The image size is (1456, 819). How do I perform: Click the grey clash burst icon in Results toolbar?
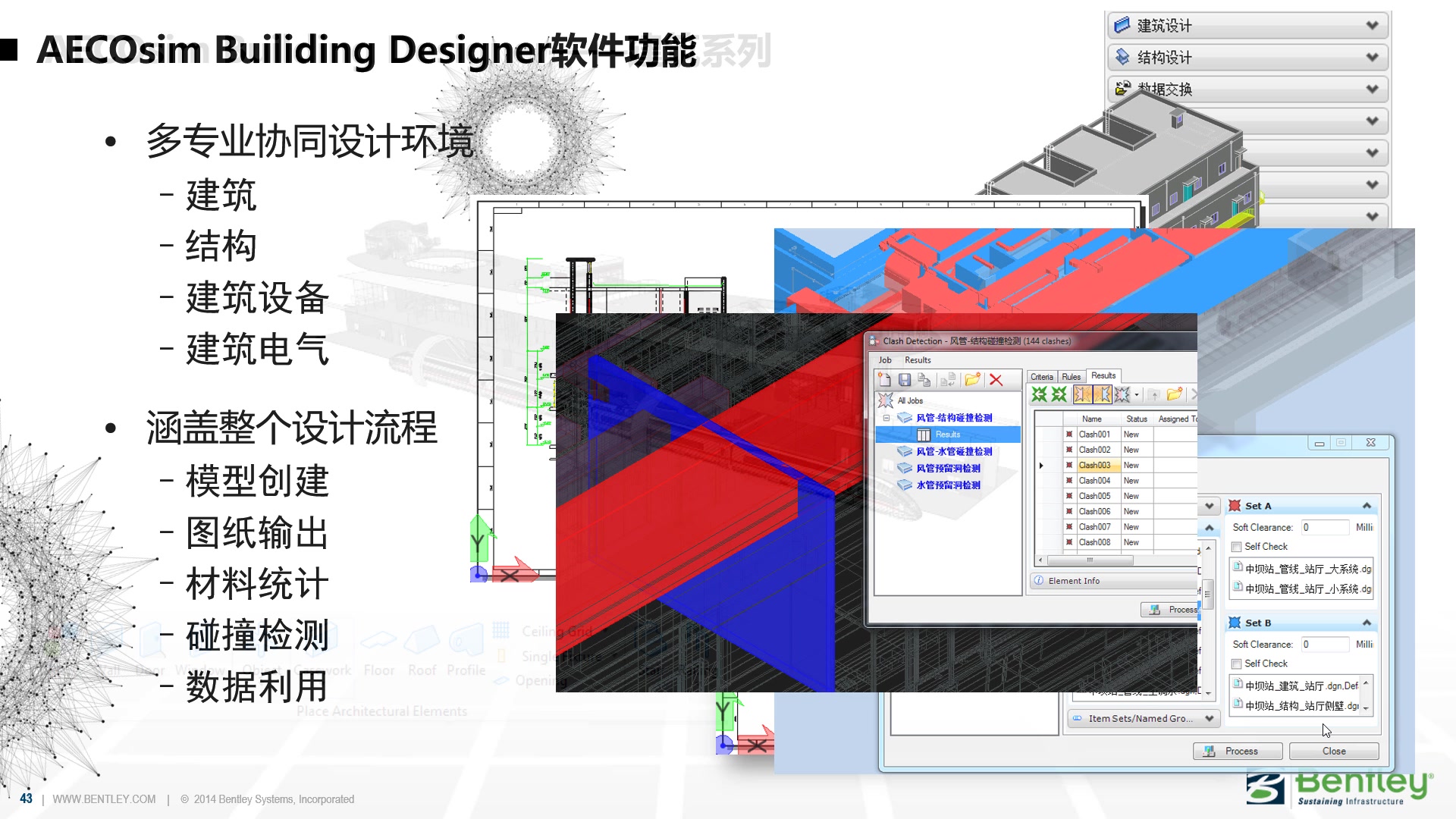[x=1122, y=394]
